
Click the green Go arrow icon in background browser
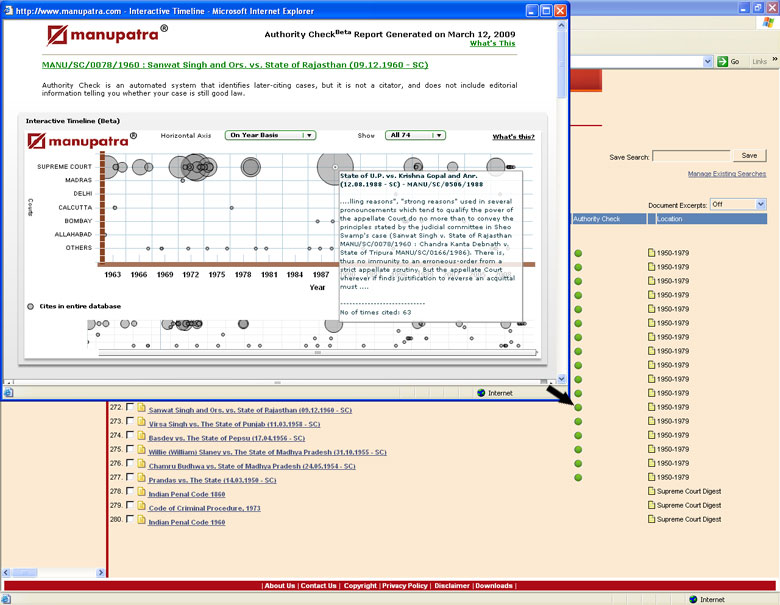click(x=722, y=62)
